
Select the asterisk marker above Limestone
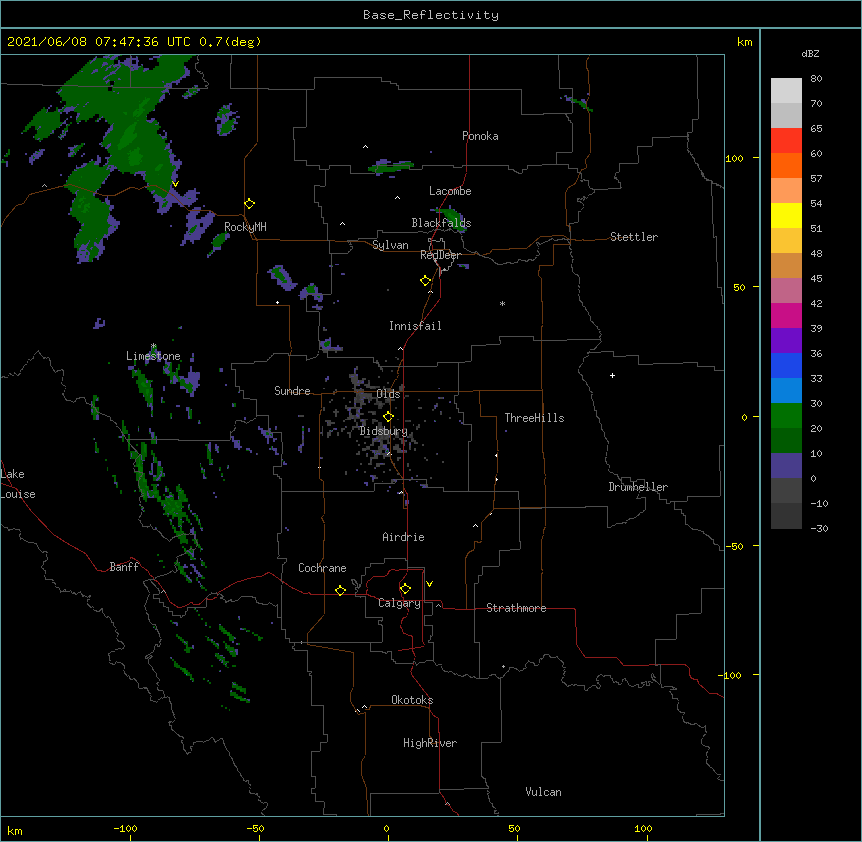(x=153, y=346)
